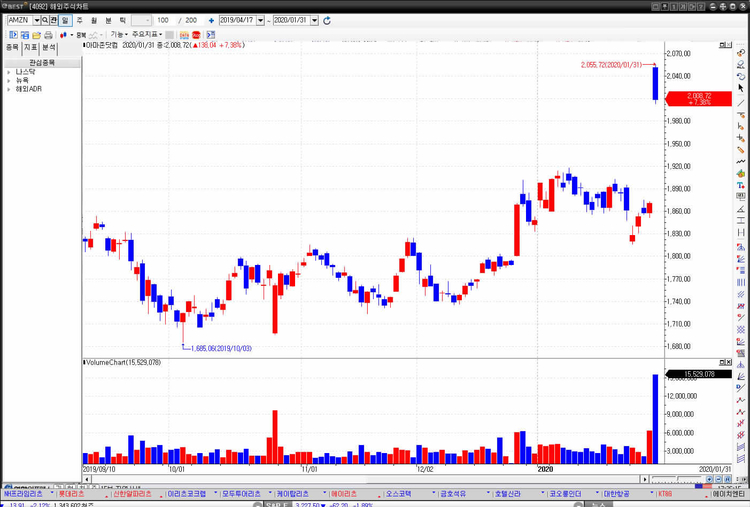Click the help question mark title icon
The width and height of the screenshot is (750, 507).
tap(701, 7)
